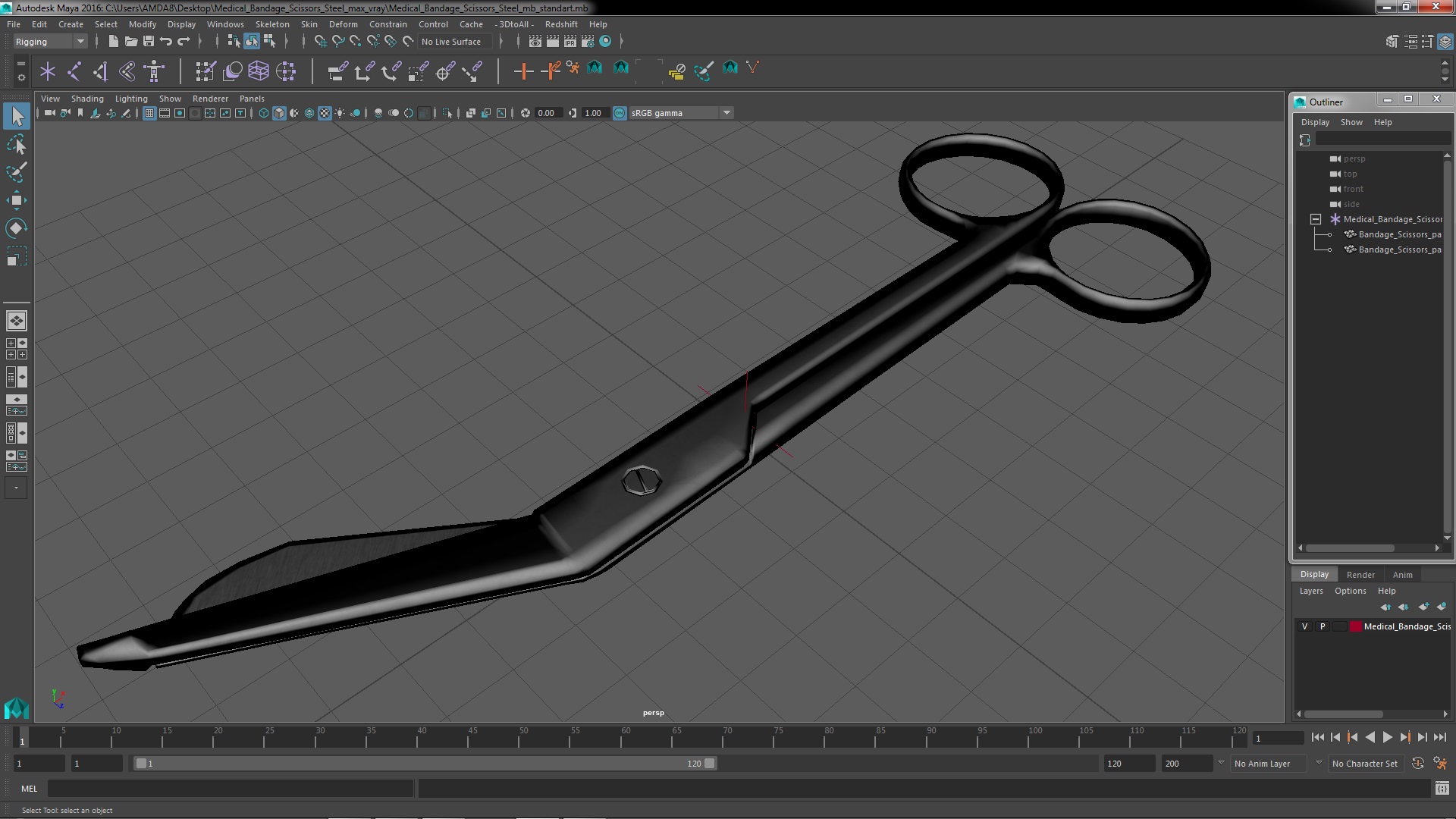The width and height of the screenshot is (1456, 819).
Task: Toggle the viewport grid display
Action: click(x=149, y=113)
